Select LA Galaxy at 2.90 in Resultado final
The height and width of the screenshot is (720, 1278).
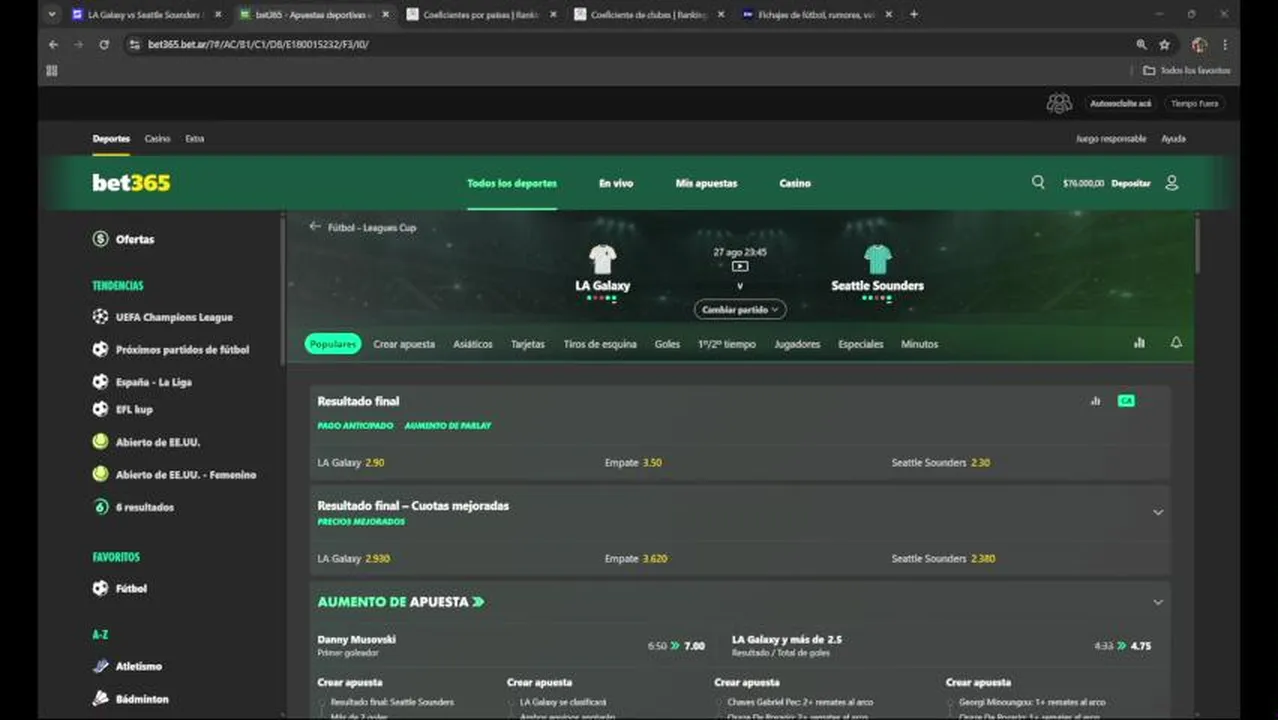(x=351, y=463)
